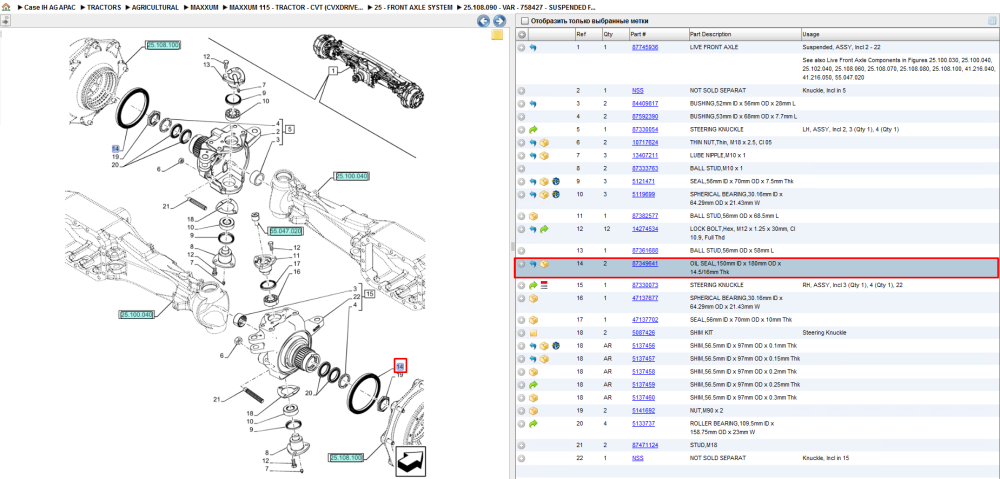
Task: Open box icon on SPHERICAL BEARING 47137677 row
Action: pos(533,298)
